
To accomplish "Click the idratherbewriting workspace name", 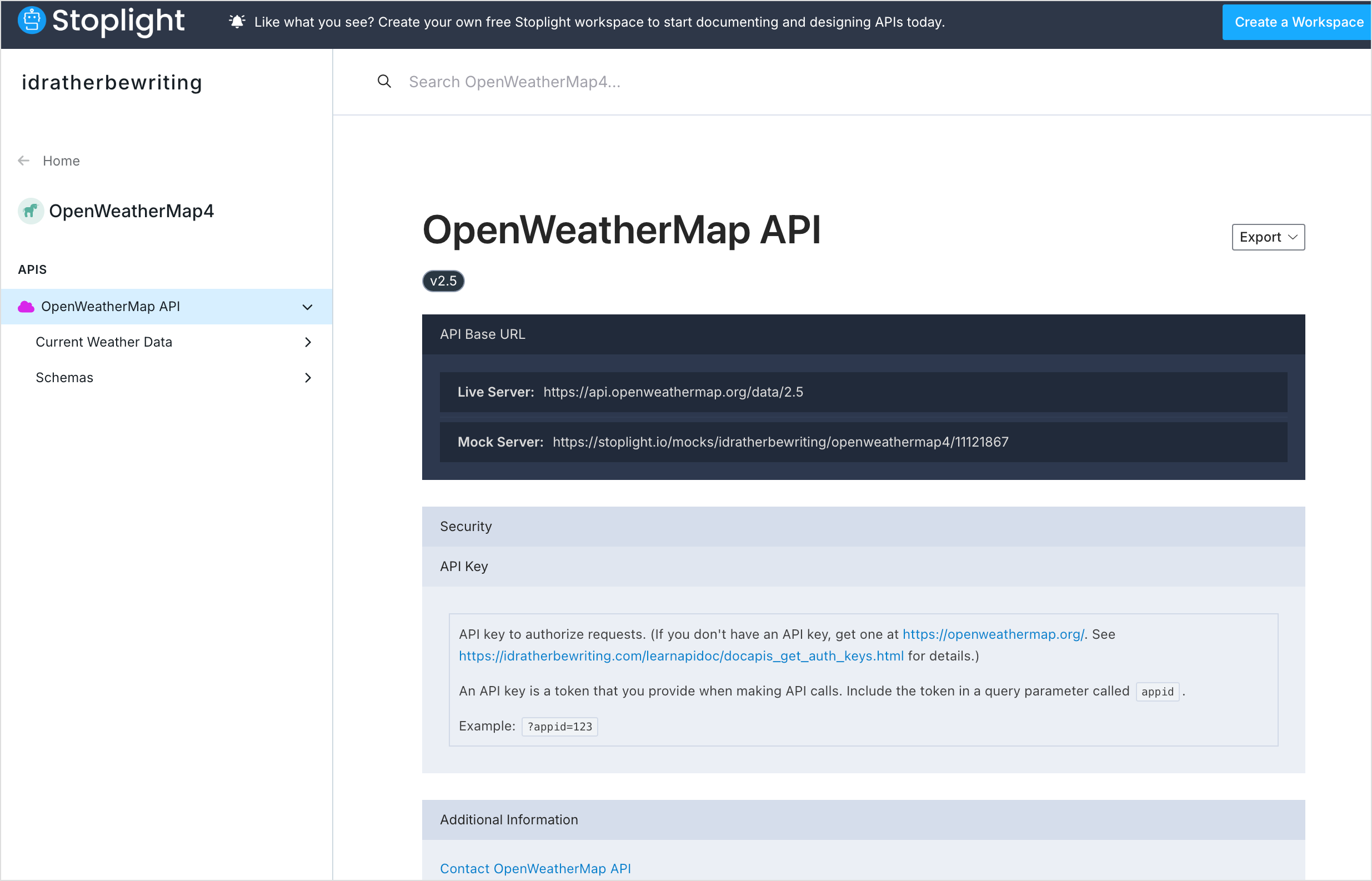I will pos(112,82).
